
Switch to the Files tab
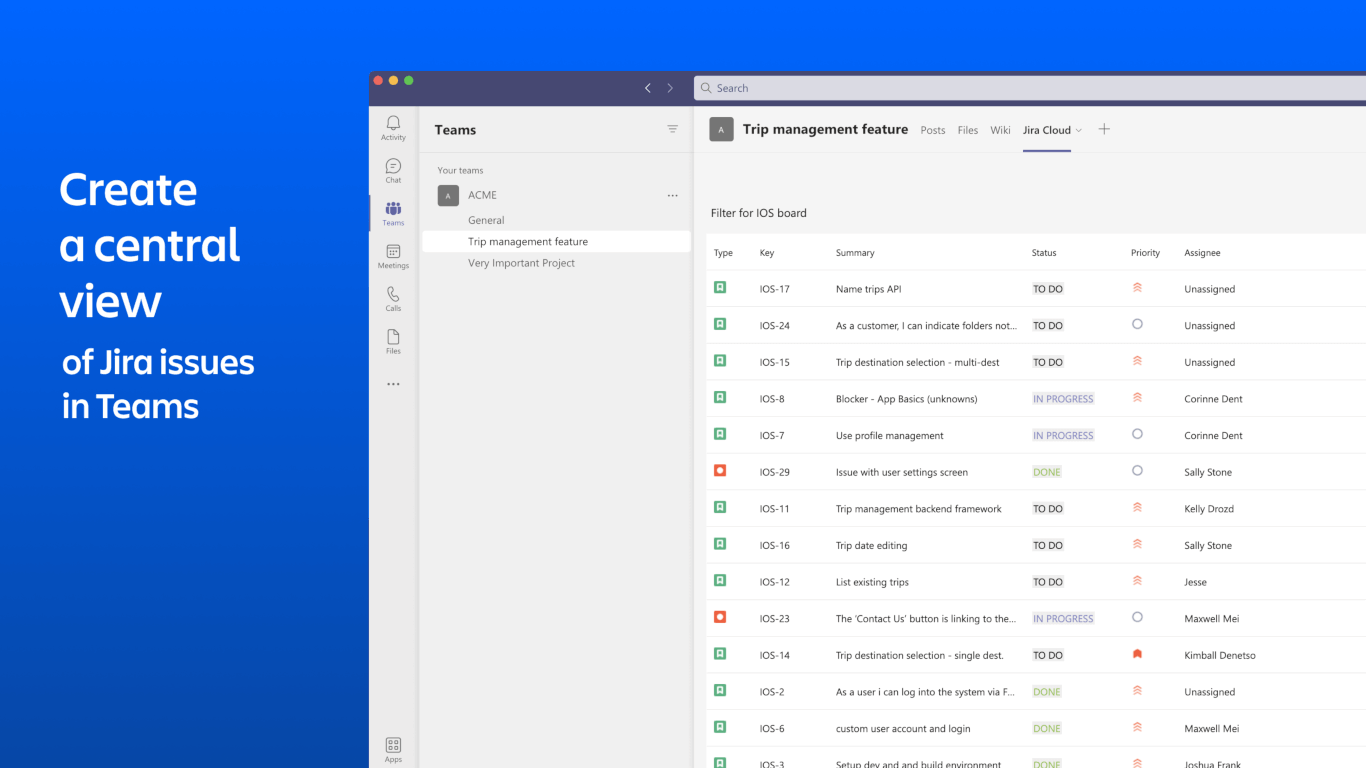pos(968,130)
